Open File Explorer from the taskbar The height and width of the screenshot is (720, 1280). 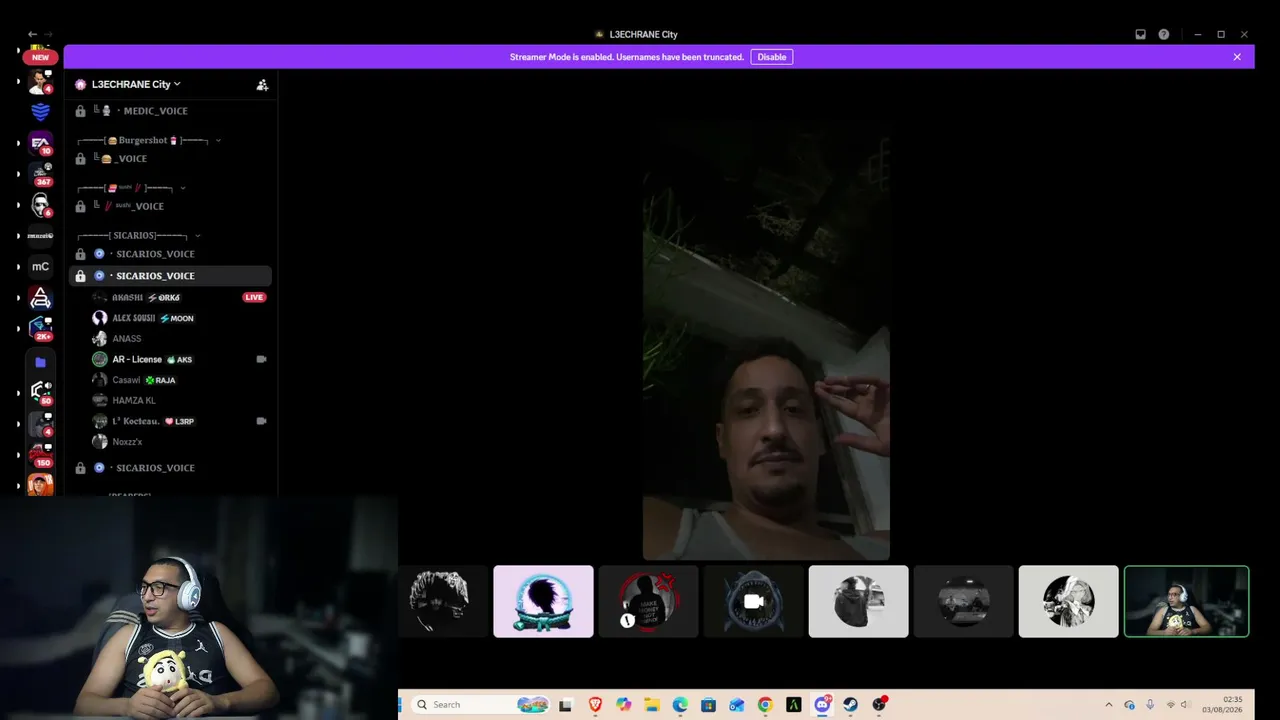click(652, 705)
